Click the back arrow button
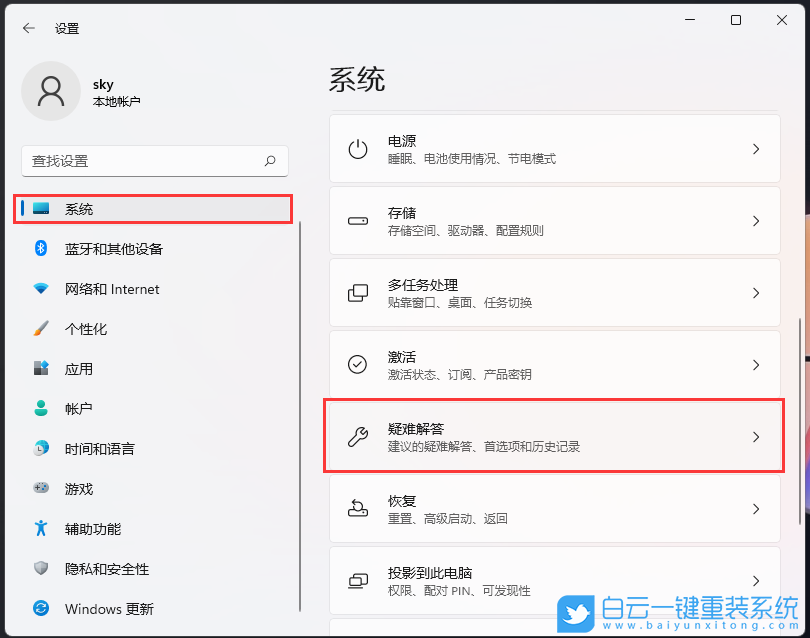Viewport: 810px width, 638px height. click(28, 28)
